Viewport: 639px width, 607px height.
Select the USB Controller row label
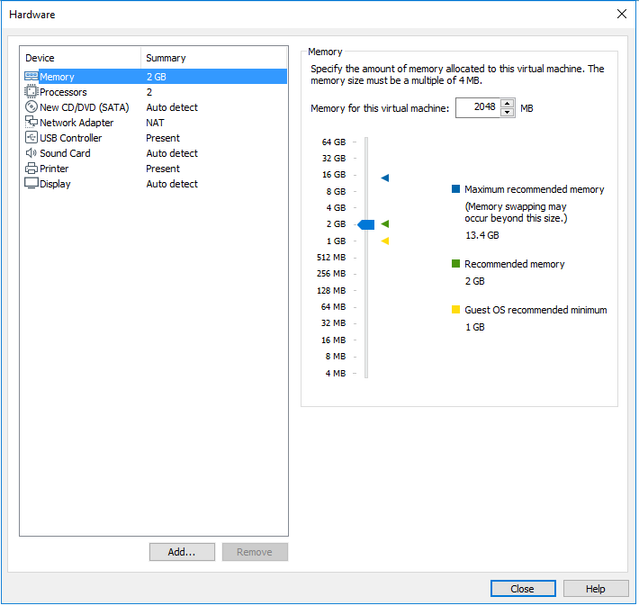coord(71,138)
